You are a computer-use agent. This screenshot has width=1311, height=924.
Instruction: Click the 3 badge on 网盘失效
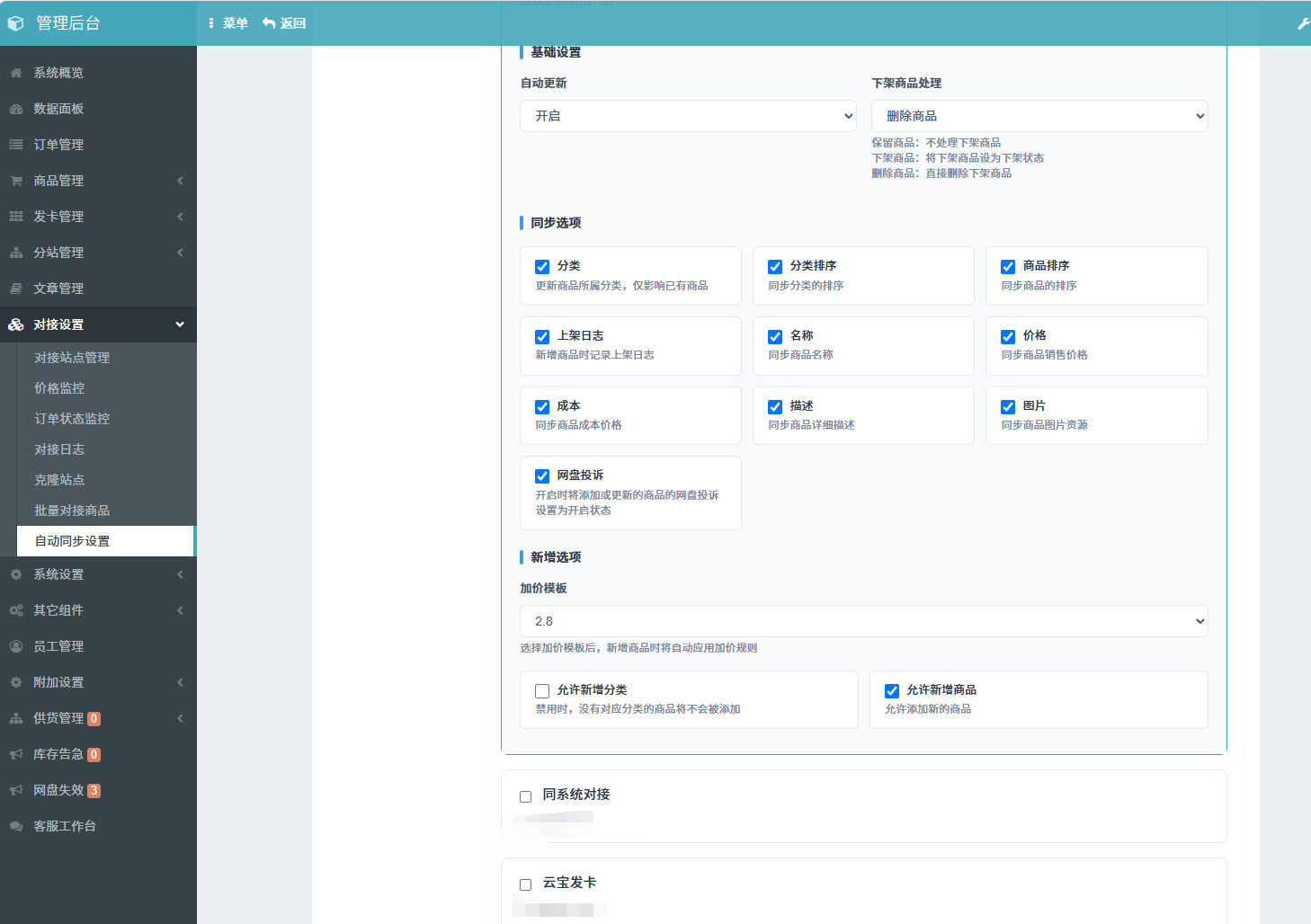[x=94, y=791]
